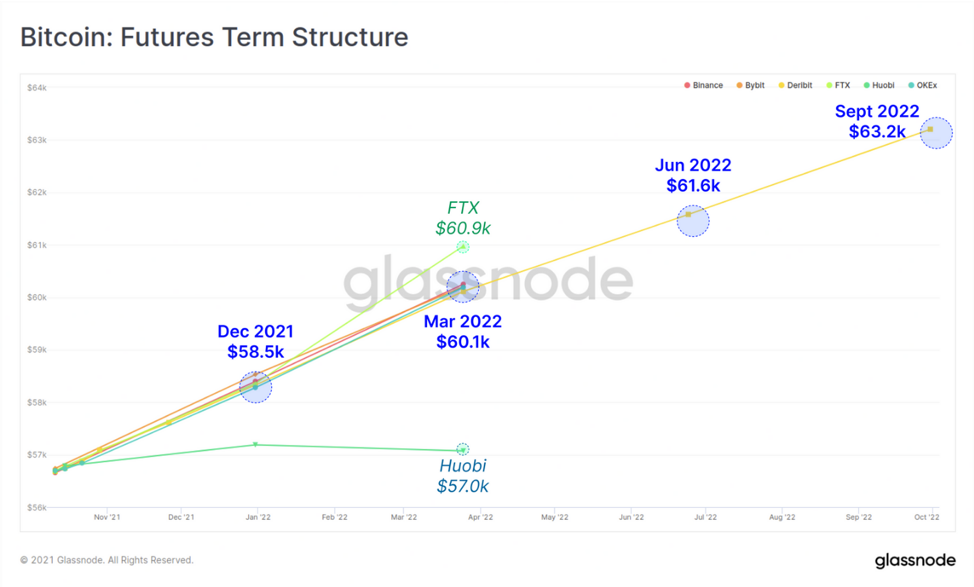Click the glassnode watermark in chart center
974x587 pixels.
click(x=488, y=281)
